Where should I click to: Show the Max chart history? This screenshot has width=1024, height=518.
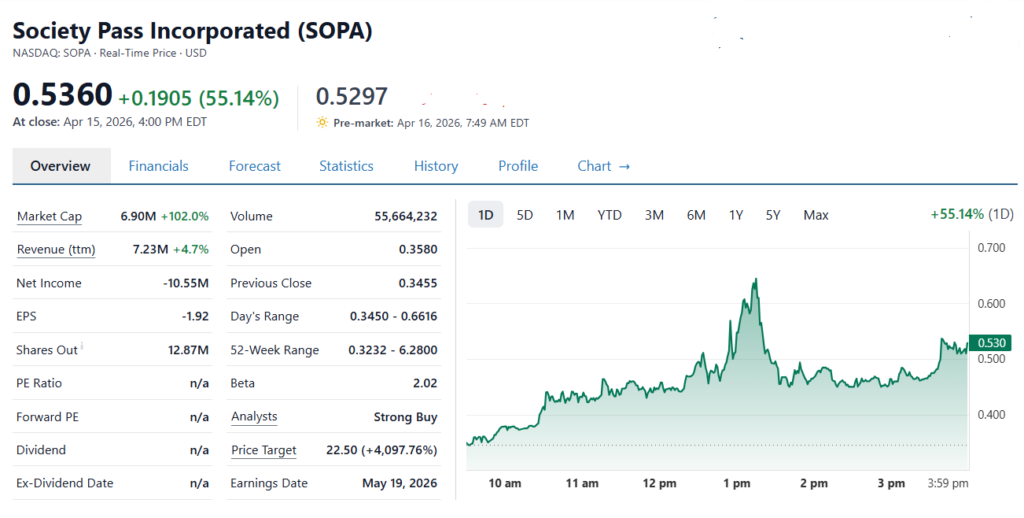coord(816,215)
